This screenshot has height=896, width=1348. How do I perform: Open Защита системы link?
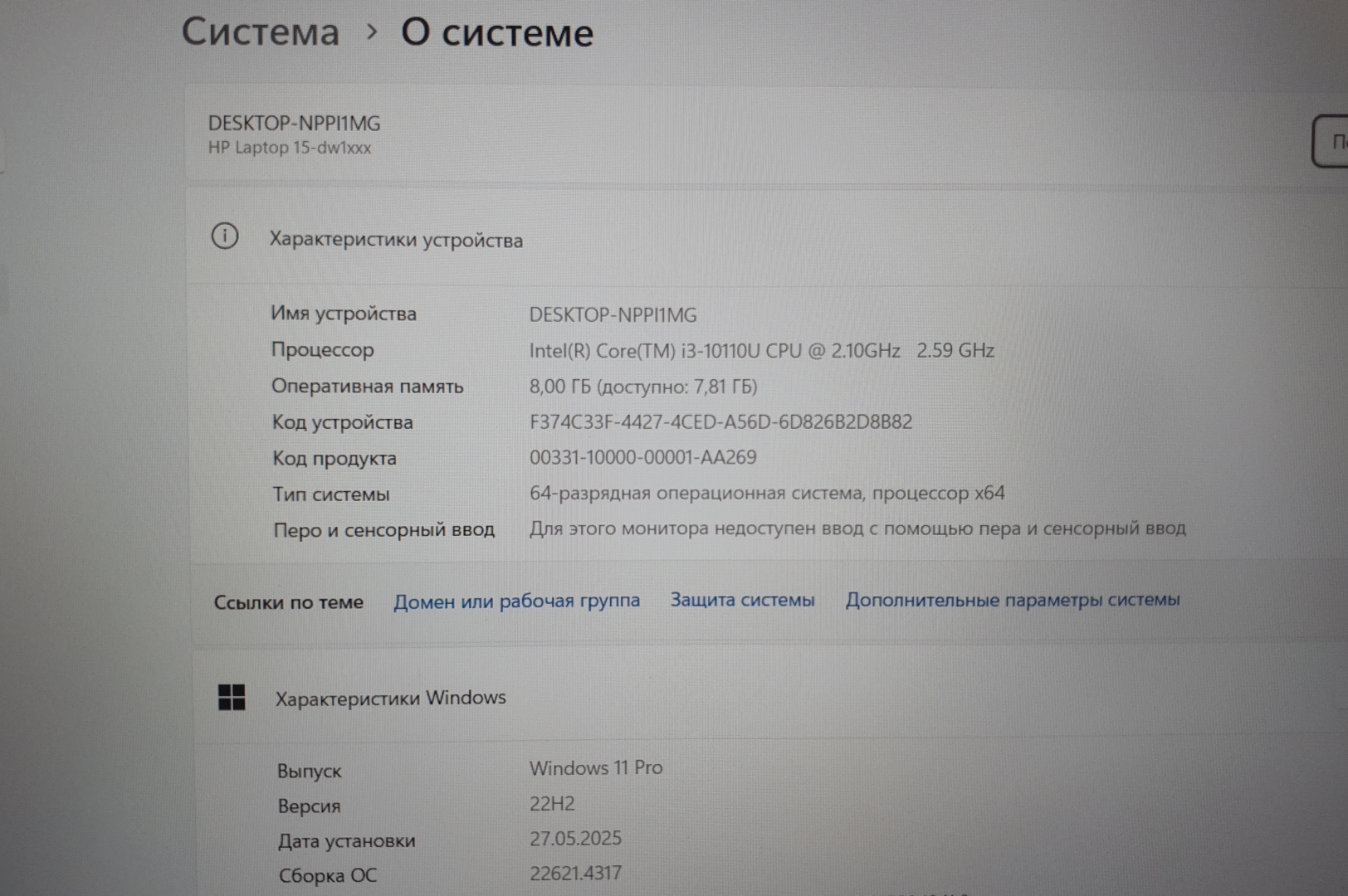tap(743, 599)
